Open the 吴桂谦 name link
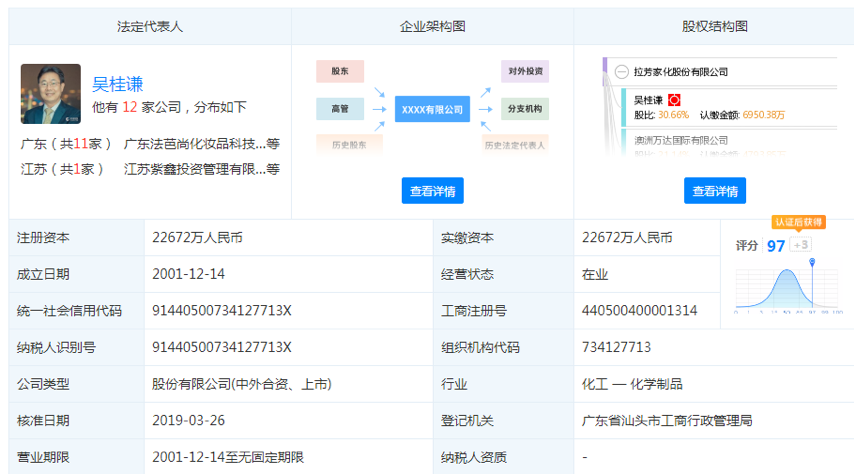 click(x=118, y=84)
